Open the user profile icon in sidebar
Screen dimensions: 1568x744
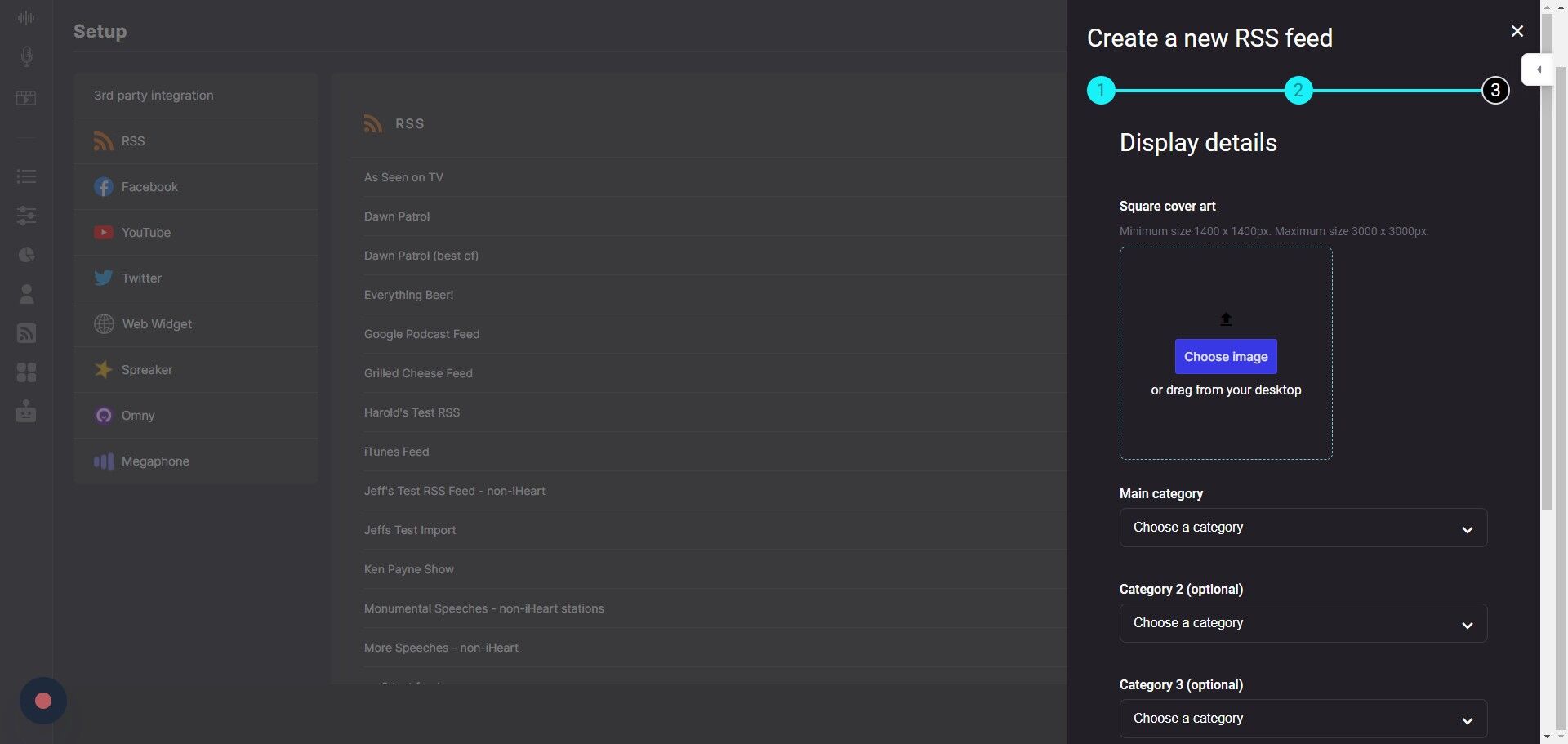tap(26, 294)
